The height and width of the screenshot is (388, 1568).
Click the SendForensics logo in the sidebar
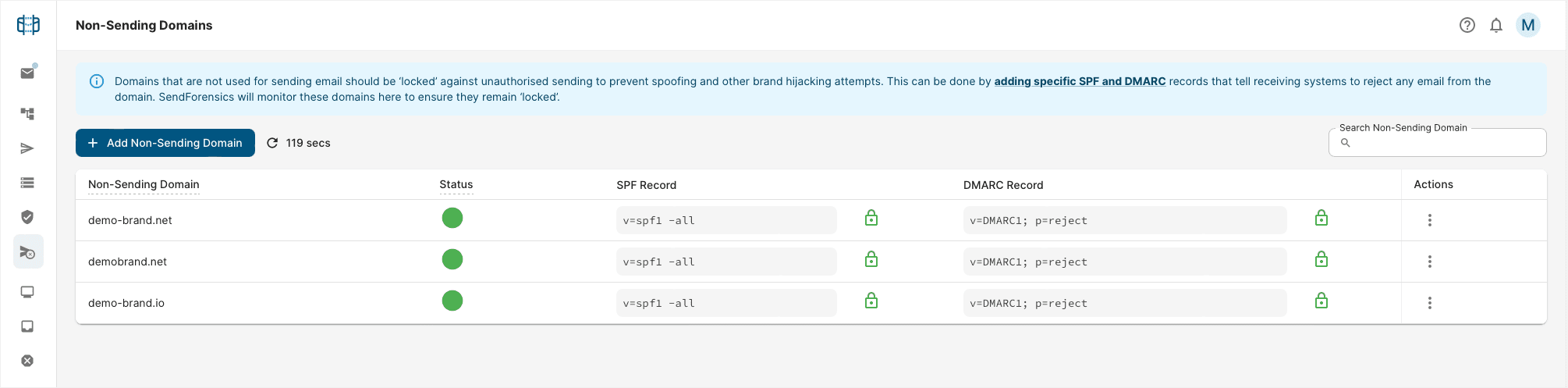(x=28, y=25)
